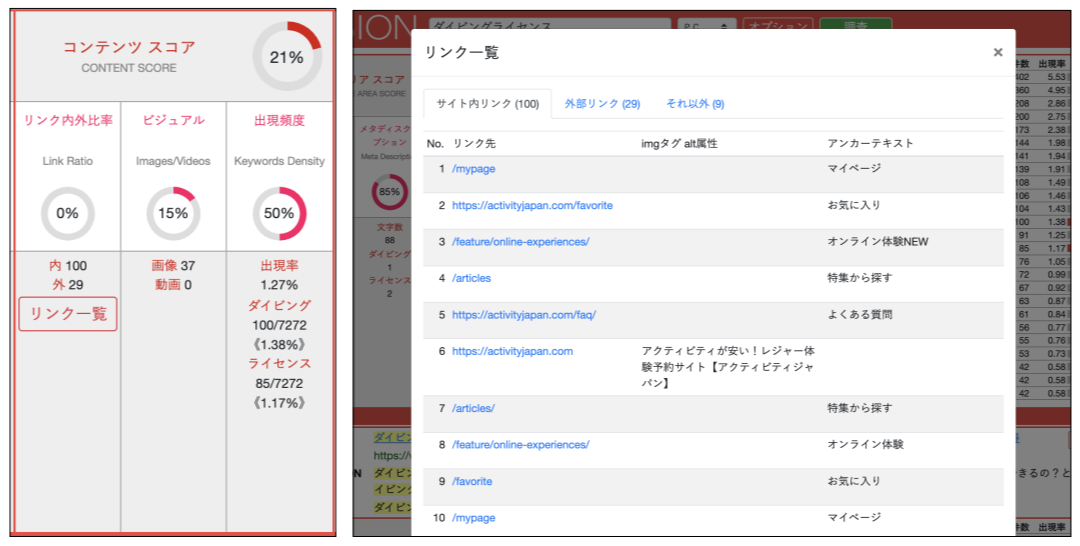This screenshot has height=546, width=1080.
Task: Click the 出現頻度 heading
Action: pos(279,120)
